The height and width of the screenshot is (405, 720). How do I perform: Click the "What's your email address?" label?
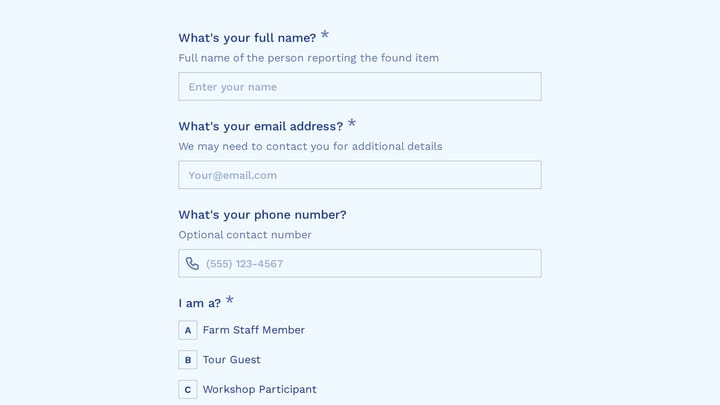click(x=260, y=126)
